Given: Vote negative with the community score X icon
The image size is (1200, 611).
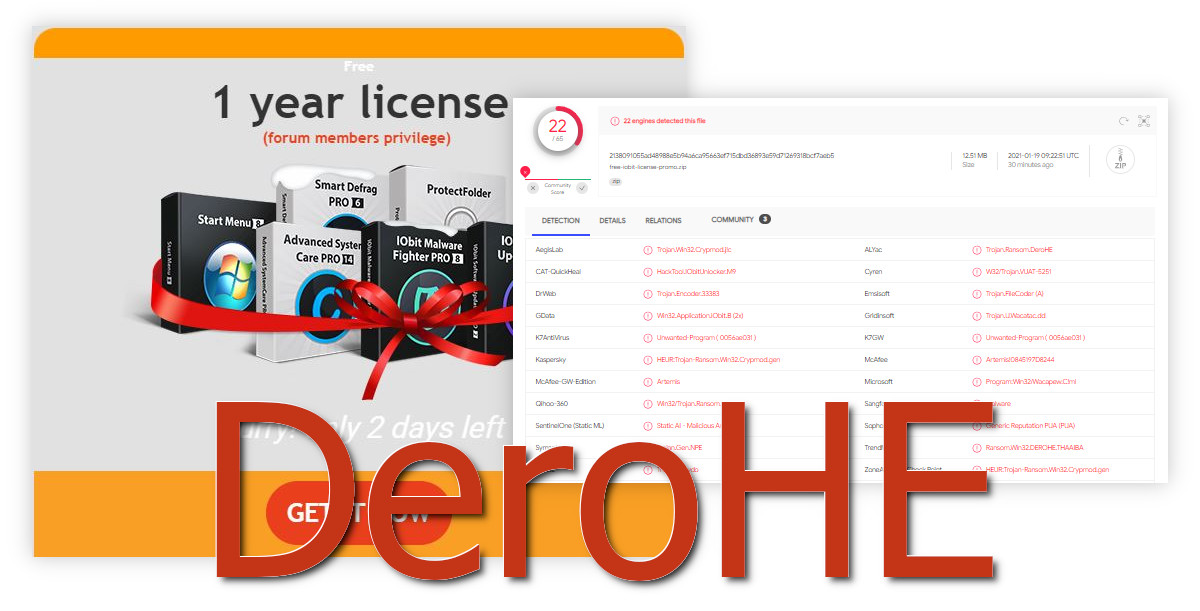Looking at the screenshot, I should (x=533, y=187).
